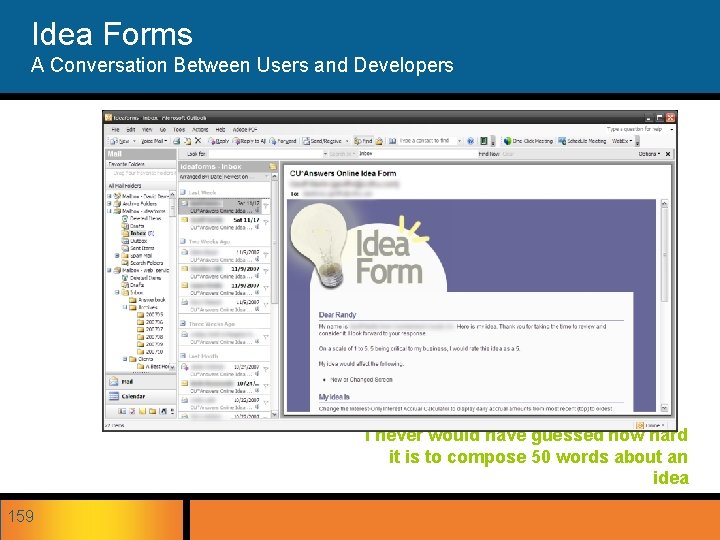Image resolution: width=720 pixels, height=540 pixels.
Task: Click the Shortcuts icon in navigation strip
Action: tap(163, 411)
